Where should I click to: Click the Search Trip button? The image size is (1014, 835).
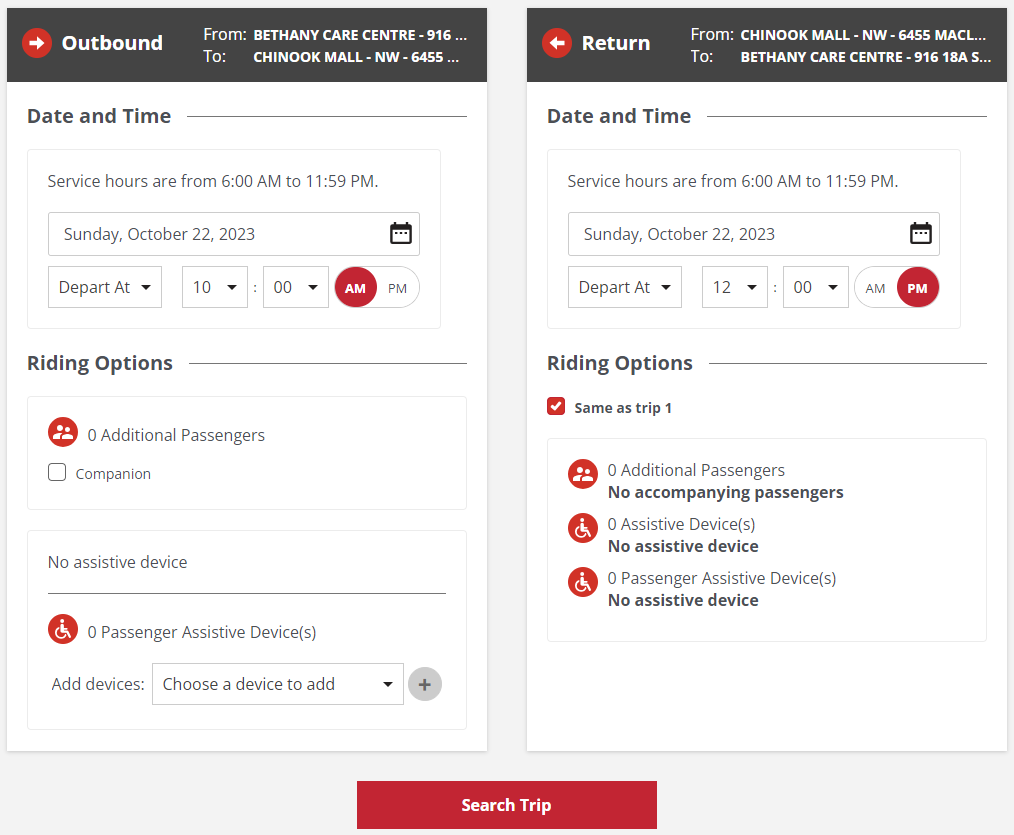[506, 805]
